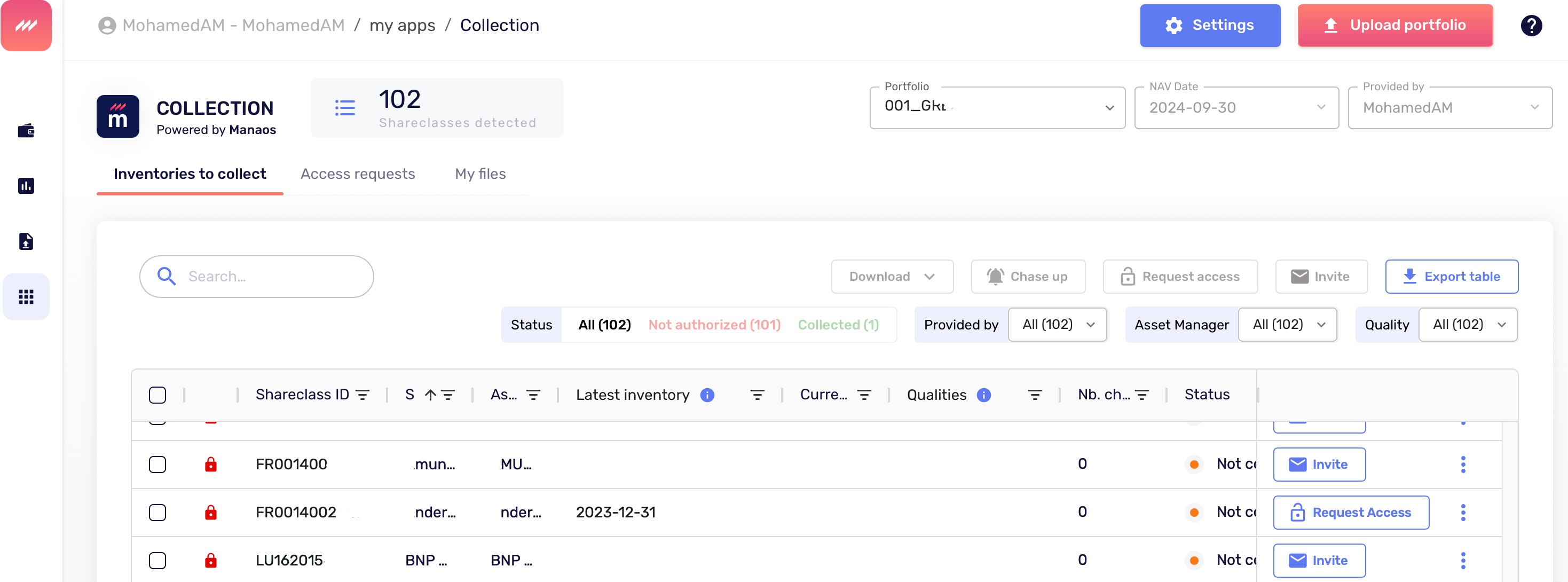The width and height of the screenshot is (1568, 582).
Task: Open the file upload sidebar icon
Action: point(26,241)
